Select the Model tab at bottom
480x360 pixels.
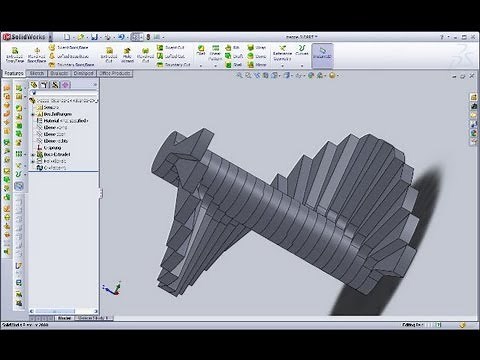64,318
